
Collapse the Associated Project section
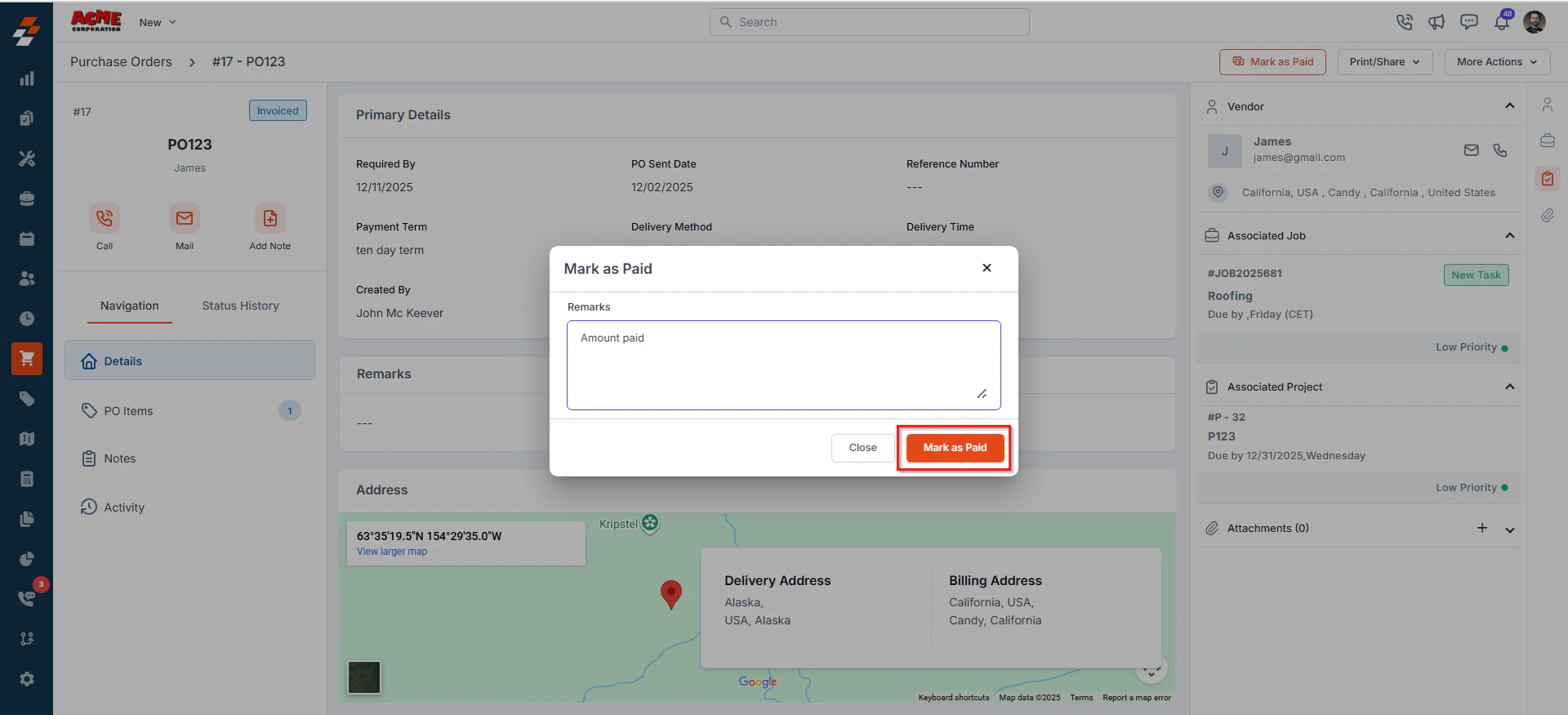[x=1510, y=387]
